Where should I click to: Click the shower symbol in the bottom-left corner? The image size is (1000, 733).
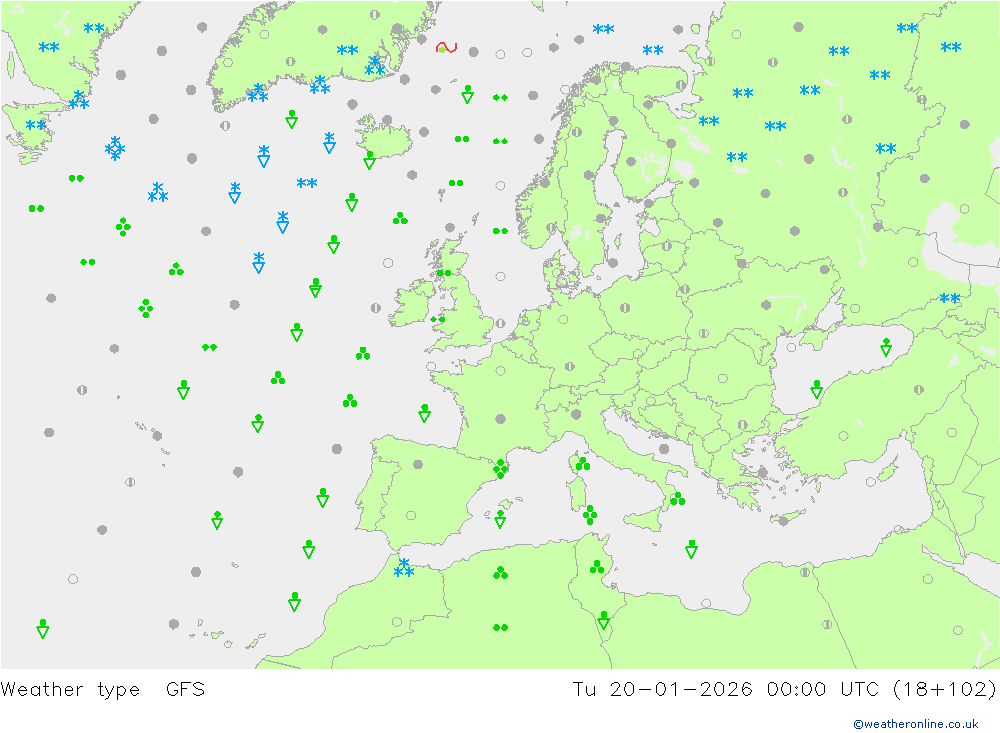[x=43, y=629]
